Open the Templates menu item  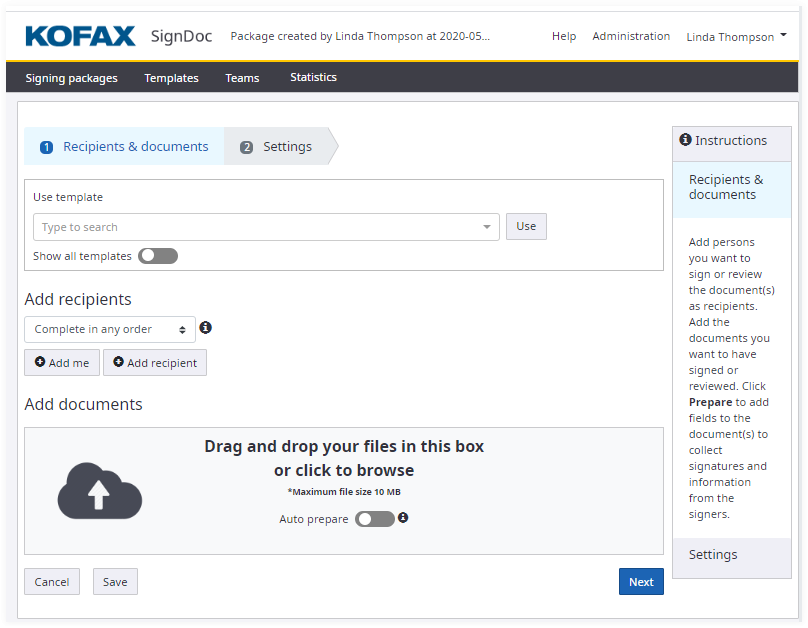click(x=171, y=78)
